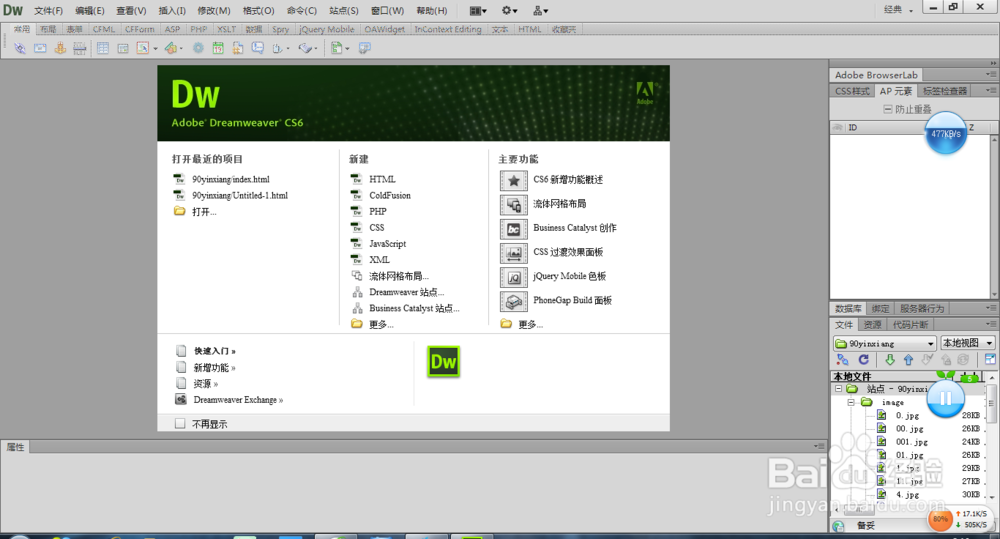Image resolution: width=1000 pixels, height=539 pixels.
Task: Expand Files panel to show local and remote
Action: point(990,360)
